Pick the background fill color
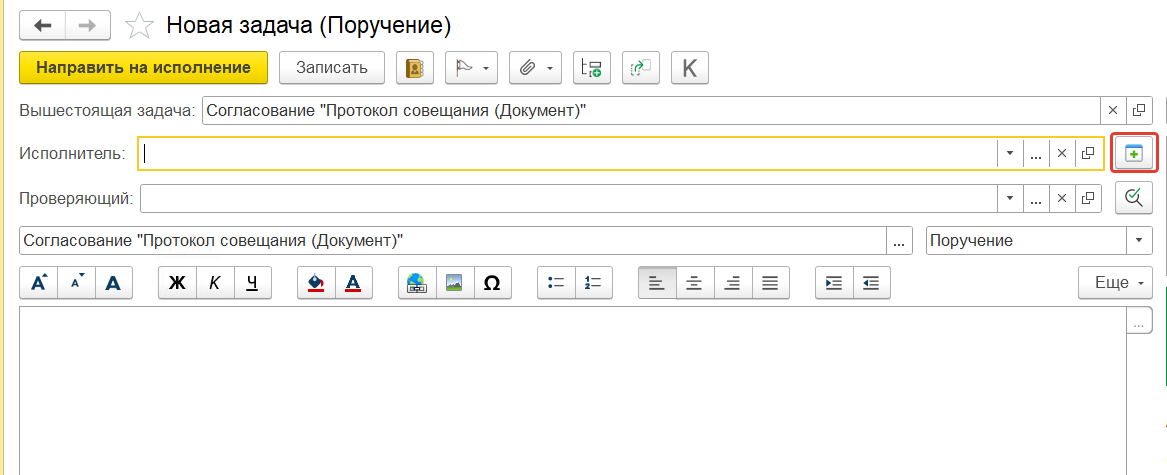The height and width of the screenshot is (475, 1167). (x=316, y=283)
